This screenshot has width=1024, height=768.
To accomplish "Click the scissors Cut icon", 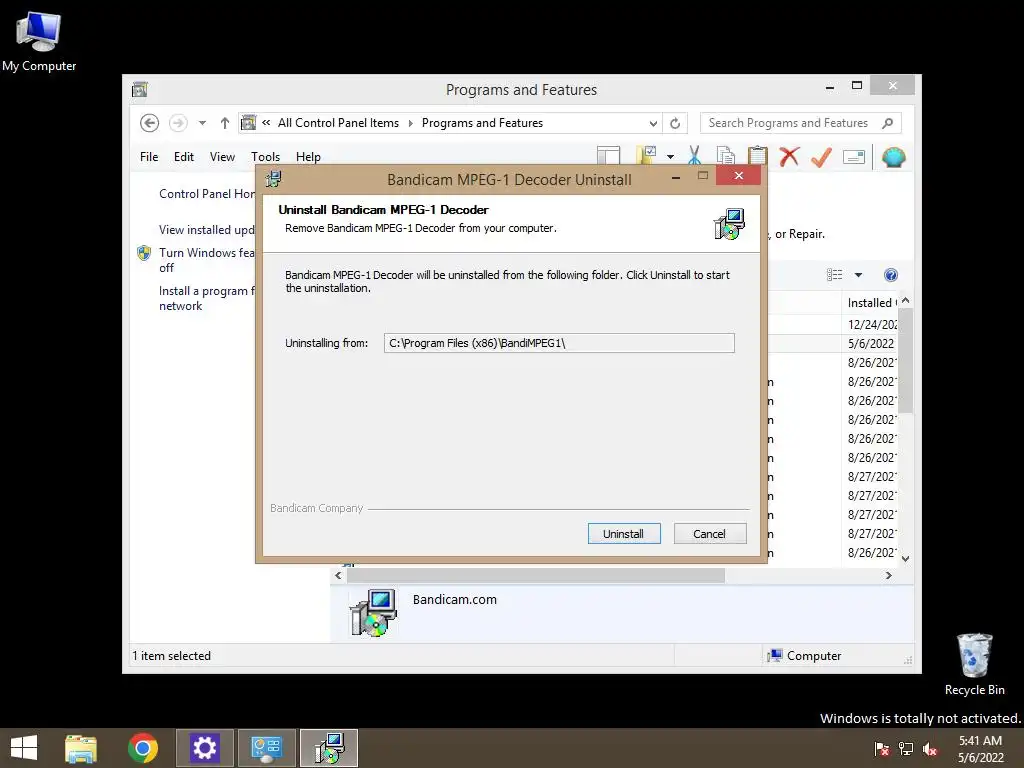I will point(694,155).
